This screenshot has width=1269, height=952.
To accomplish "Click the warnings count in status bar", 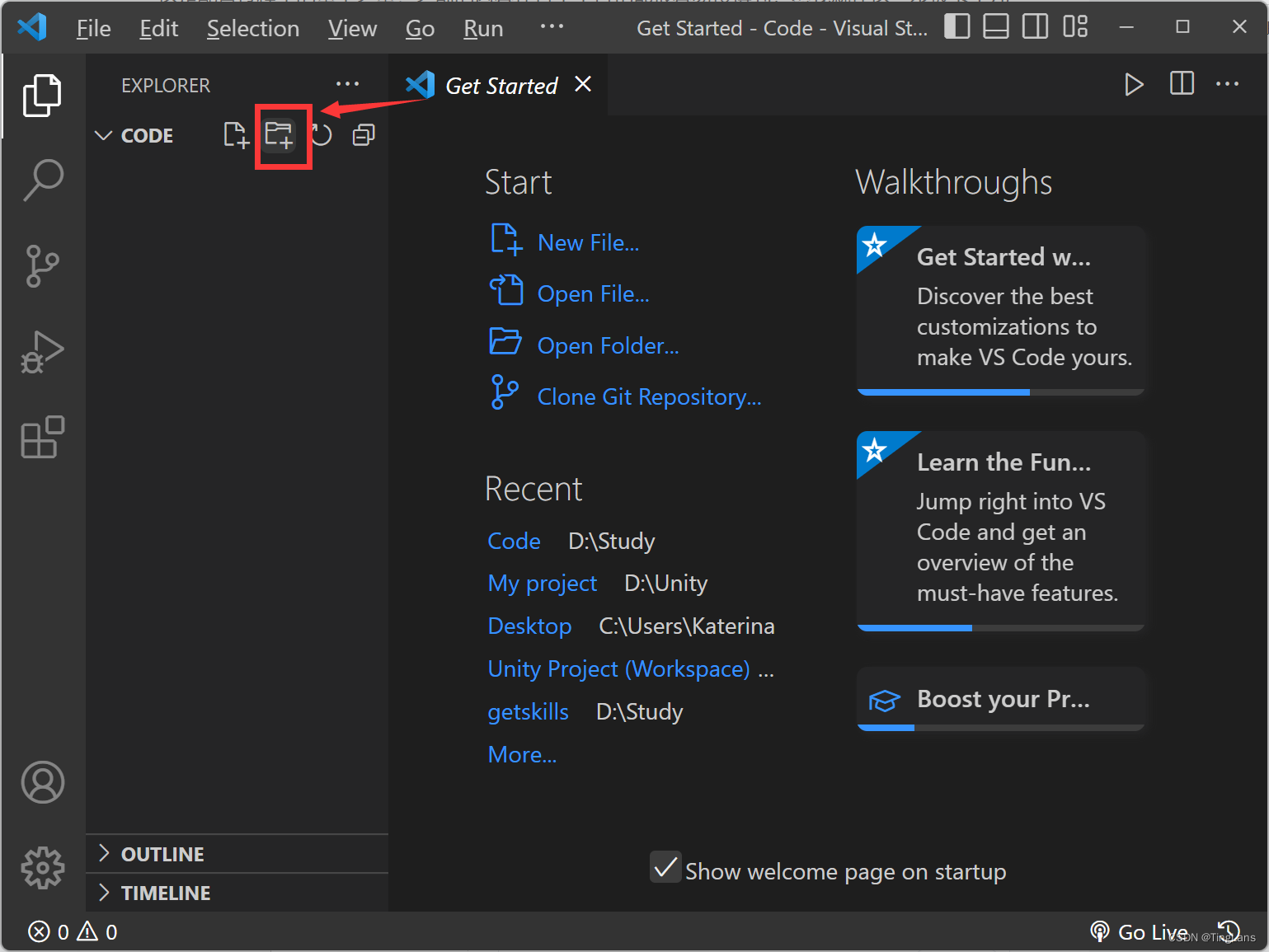I will tap(97, 931).
